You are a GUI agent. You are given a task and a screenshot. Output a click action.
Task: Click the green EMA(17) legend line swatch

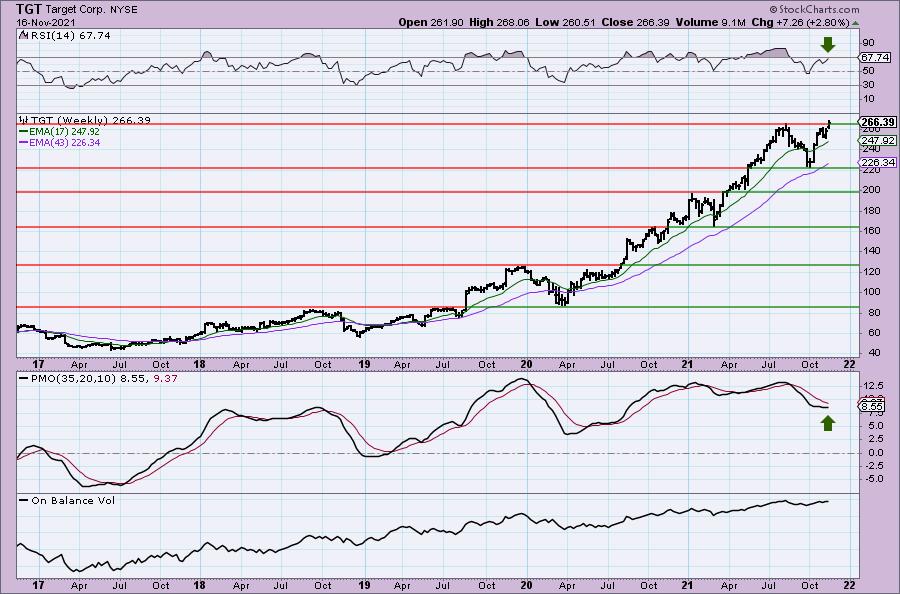23,131
